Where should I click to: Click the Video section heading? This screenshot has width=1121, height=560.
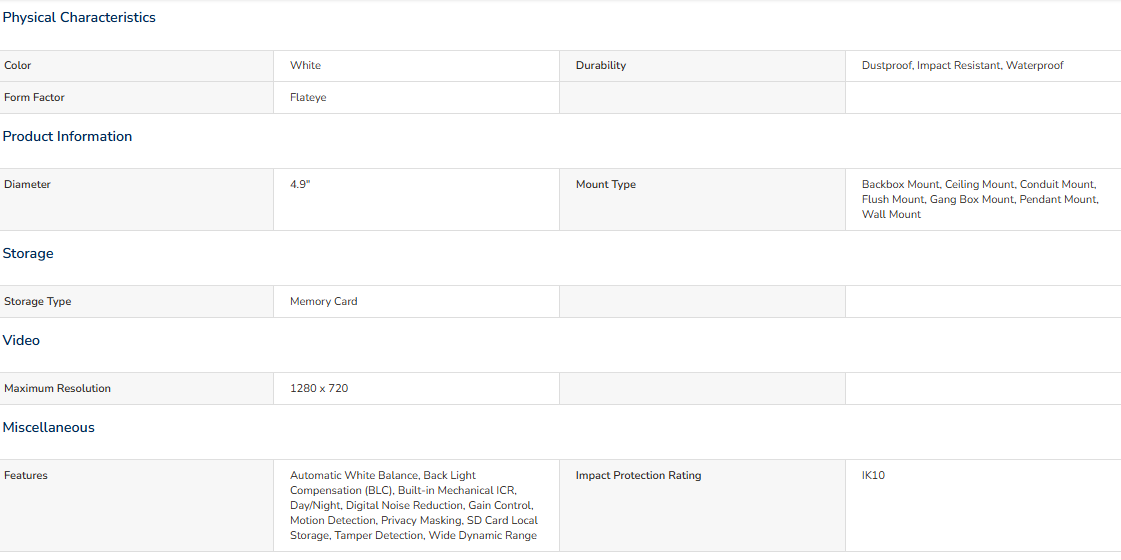click(21, 340)
